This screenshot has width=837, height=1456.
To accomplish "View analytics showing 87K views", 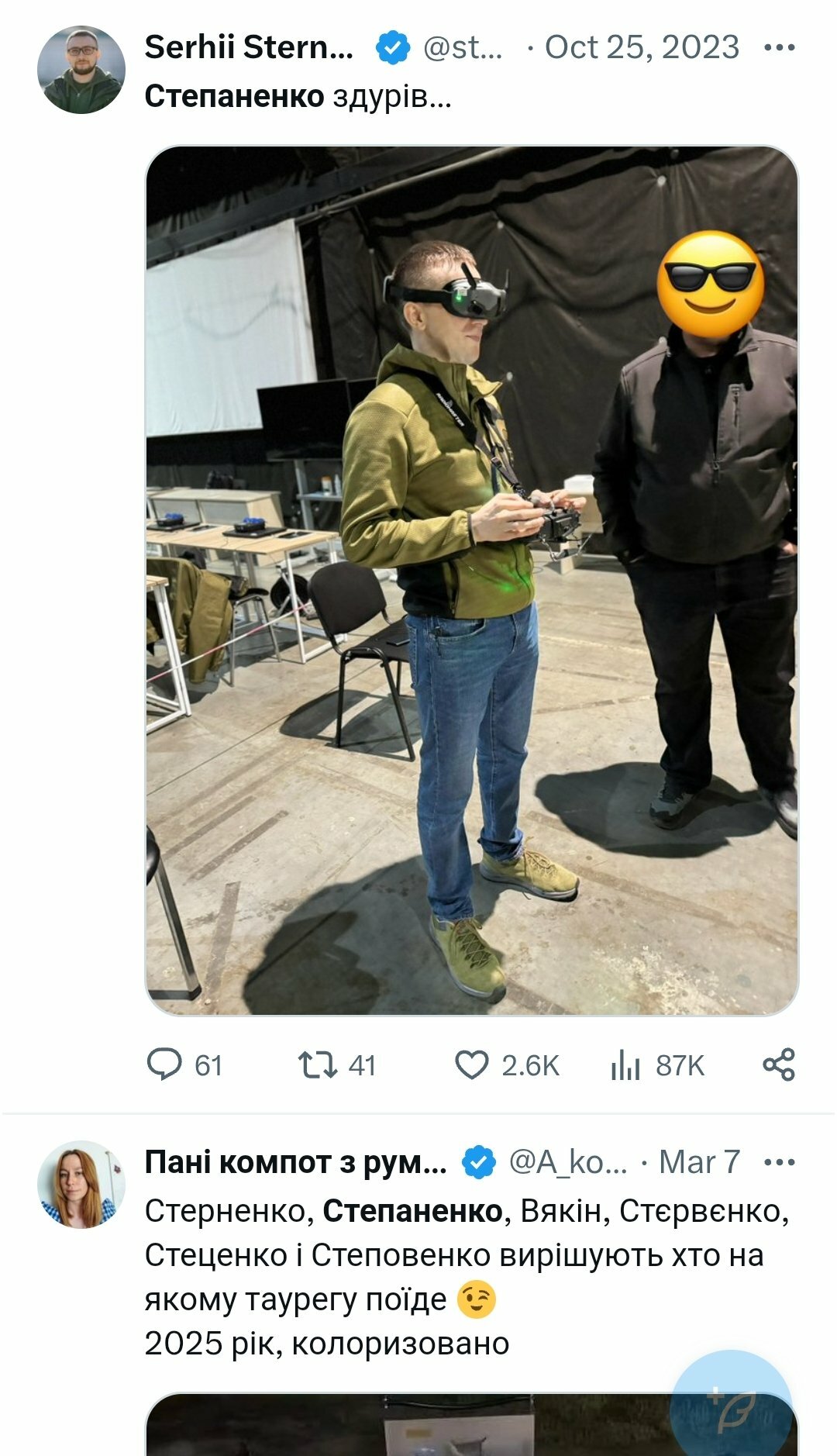I will tap(625, 1064).
